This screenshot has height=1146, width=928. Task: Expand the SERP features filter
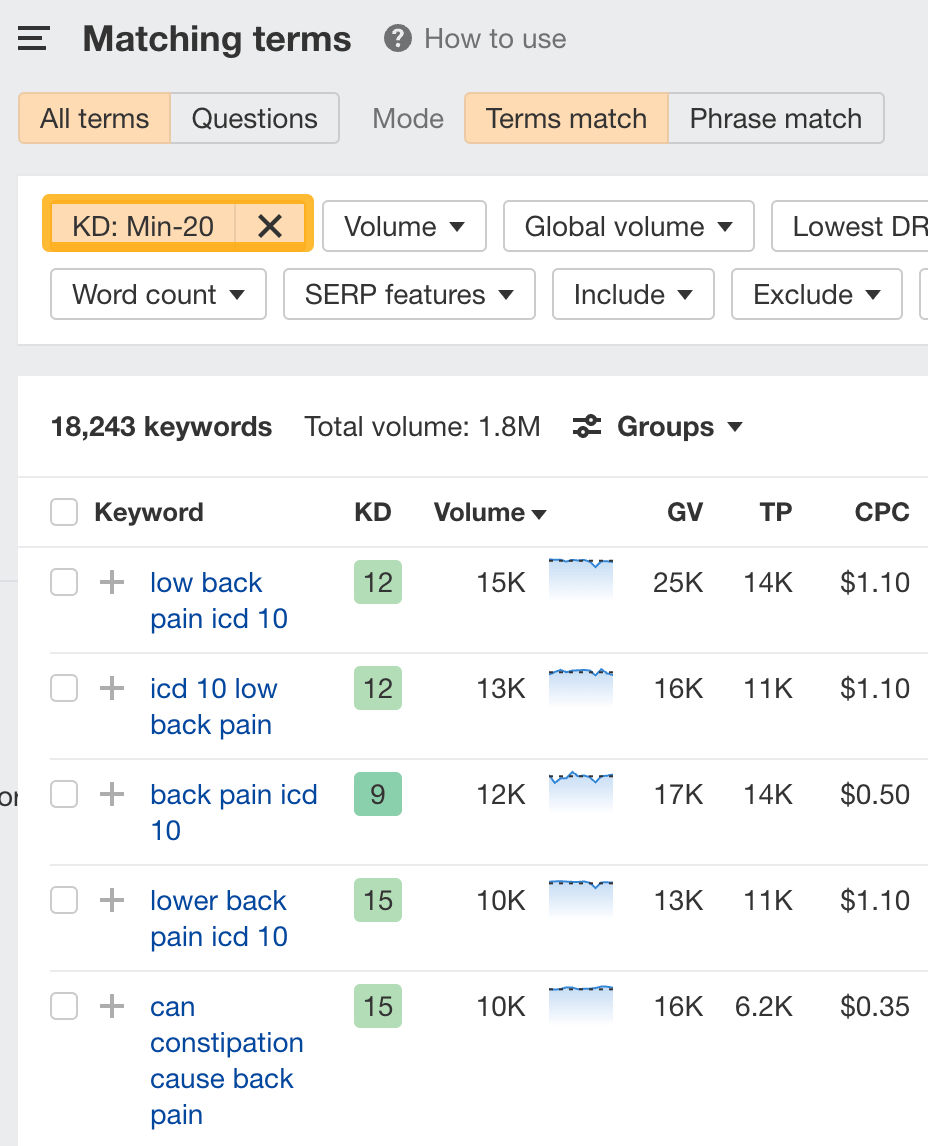coord(409,294)
